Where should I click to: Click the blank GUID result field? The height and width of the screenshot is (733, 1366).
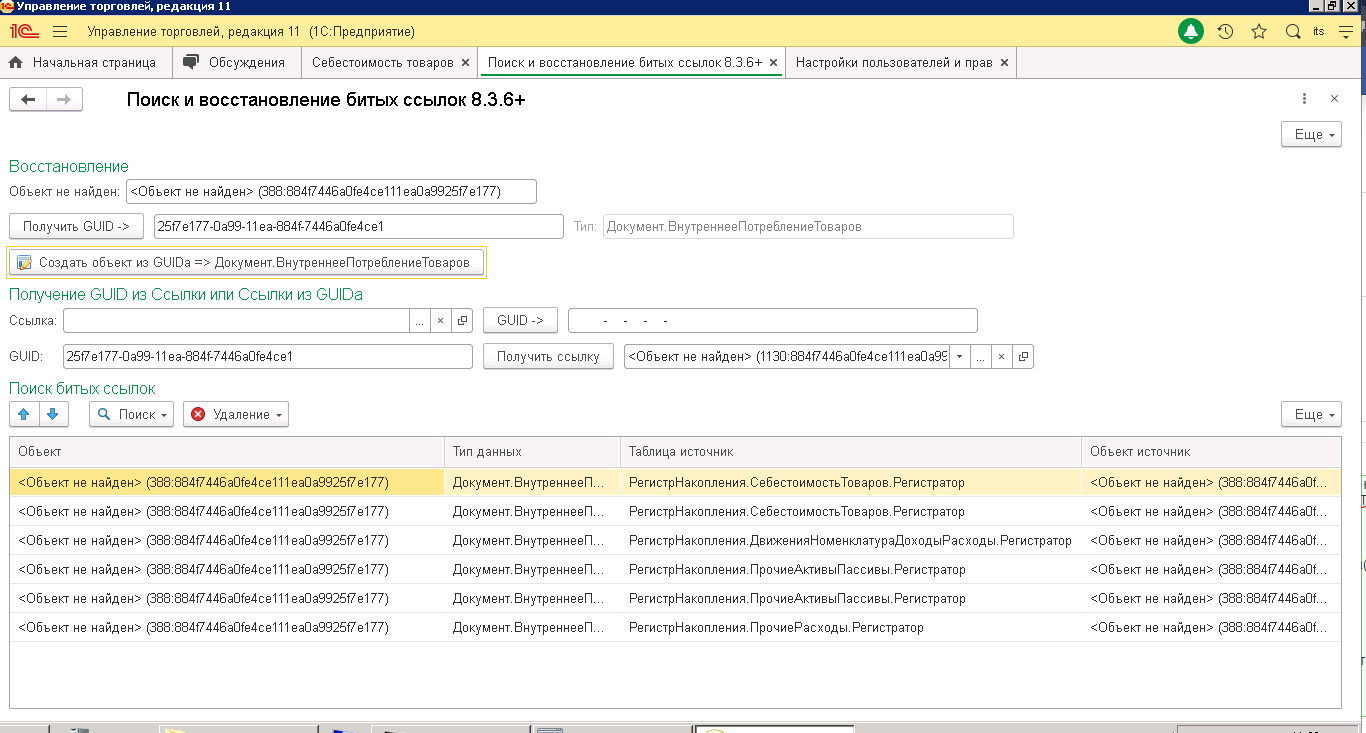[x=773, y=321]
